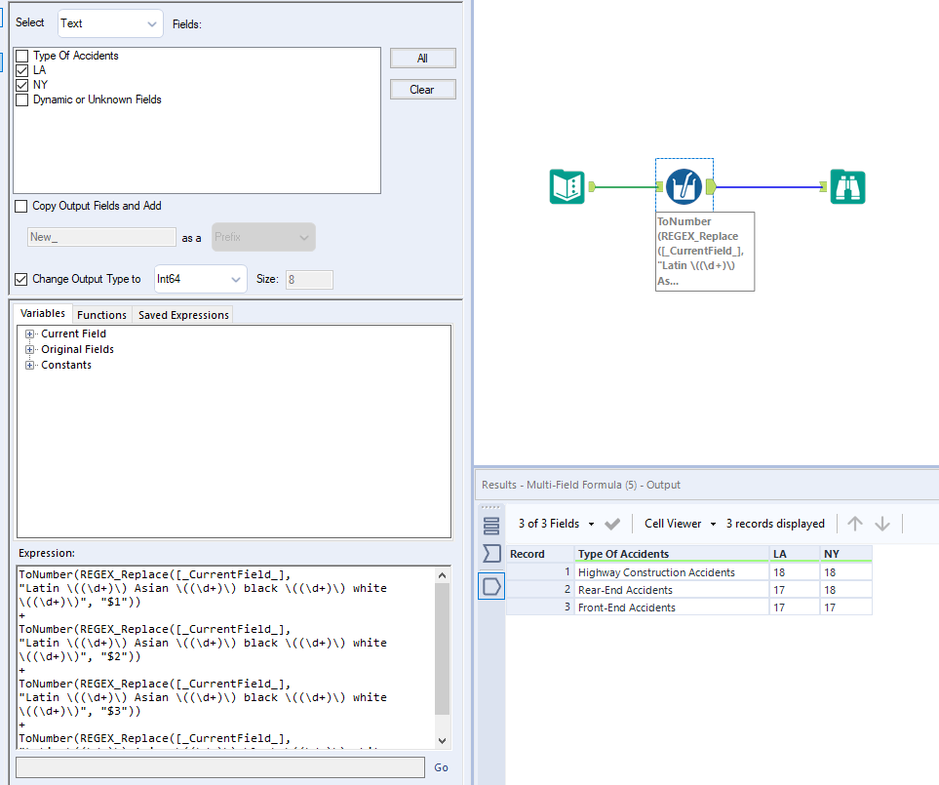Click the NY column header in Results
The height and width of the screenshot is (785, 939).
(x=846, y=554)
